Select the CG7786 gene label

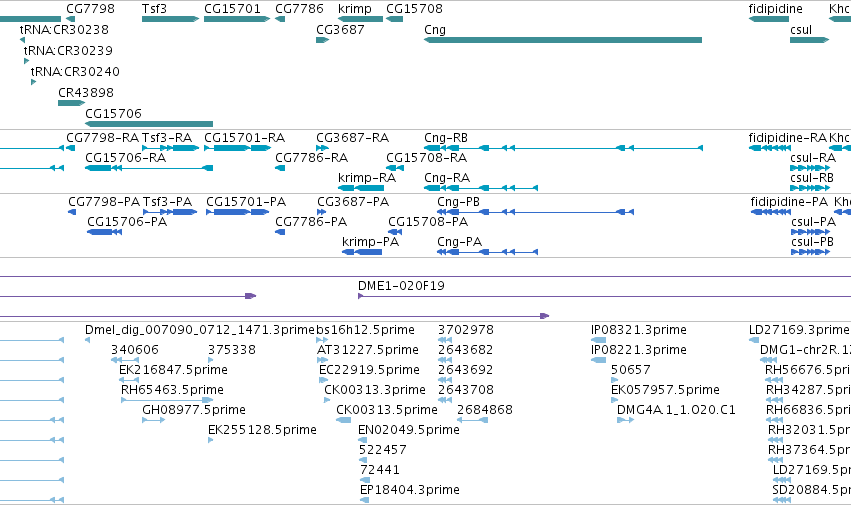[299, 9]
